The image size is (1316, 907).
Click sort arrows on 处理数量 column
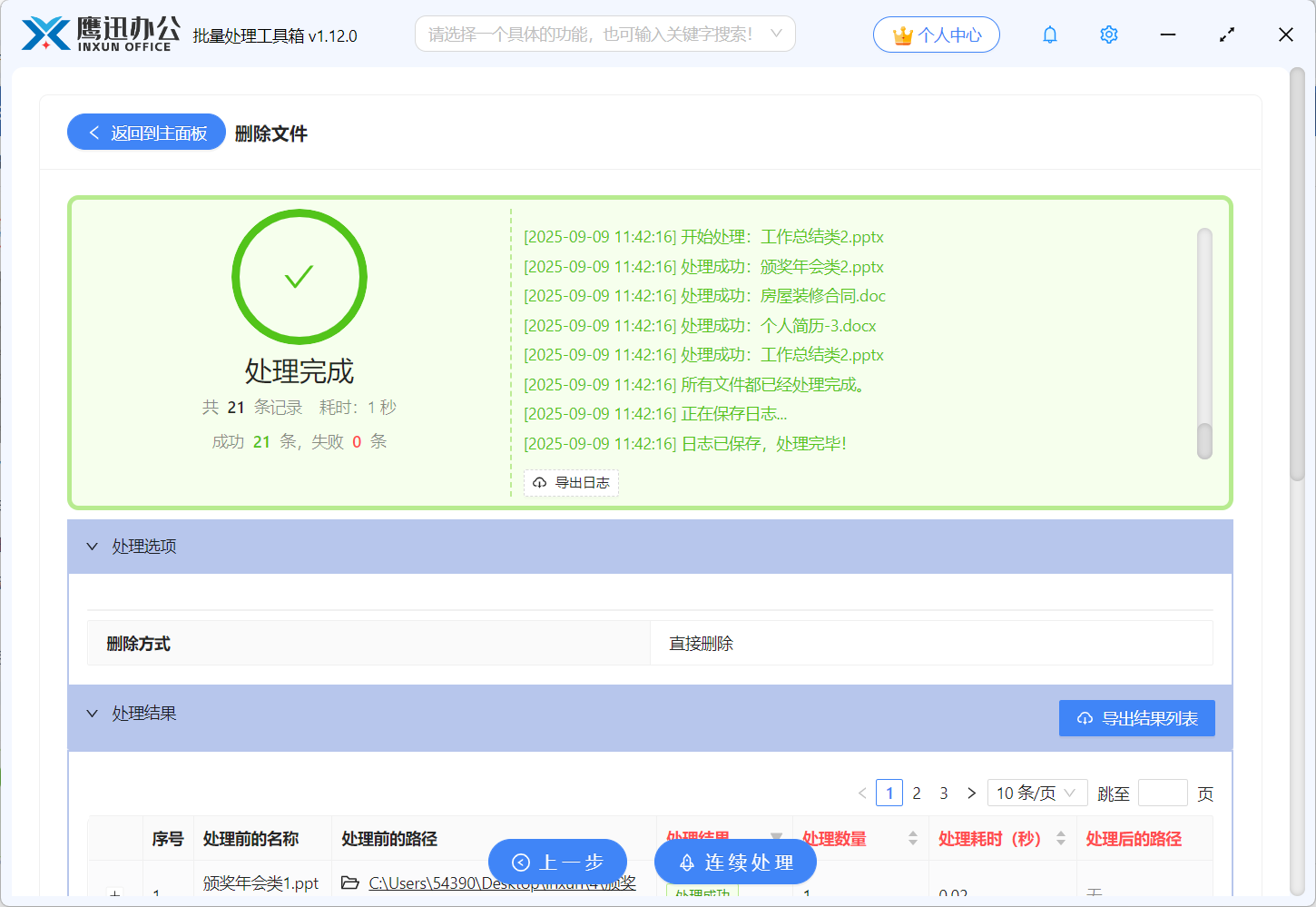pyautogui.click(x=913, y=839)
